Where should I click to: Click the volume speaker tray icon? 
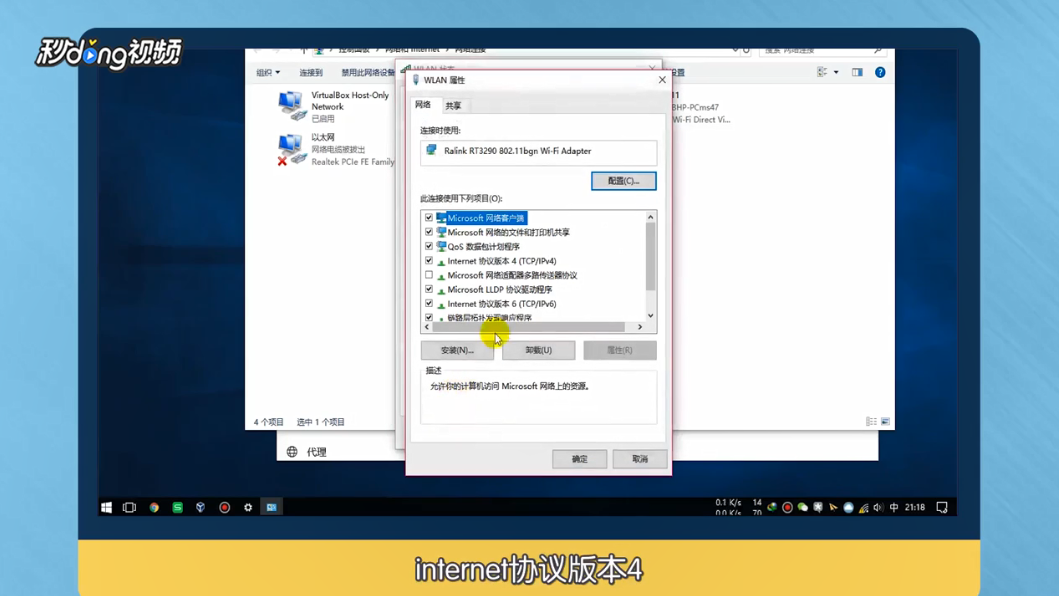(x=878, y=507)
